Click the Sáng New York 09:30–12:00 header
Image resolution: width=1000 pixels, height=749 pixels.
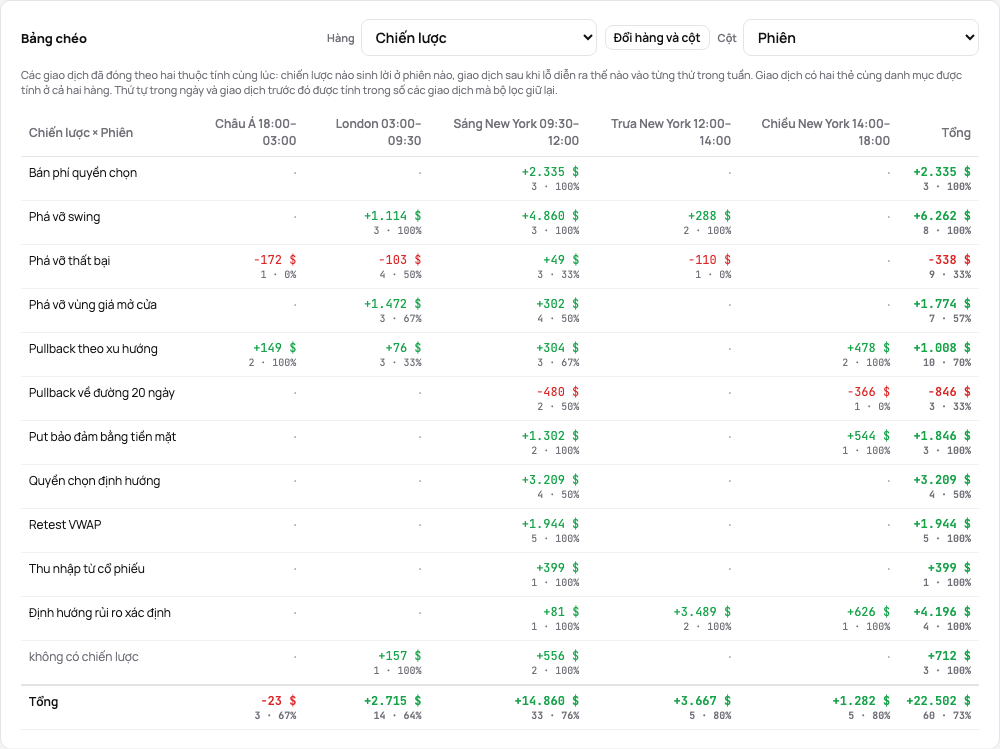[516, 132]
